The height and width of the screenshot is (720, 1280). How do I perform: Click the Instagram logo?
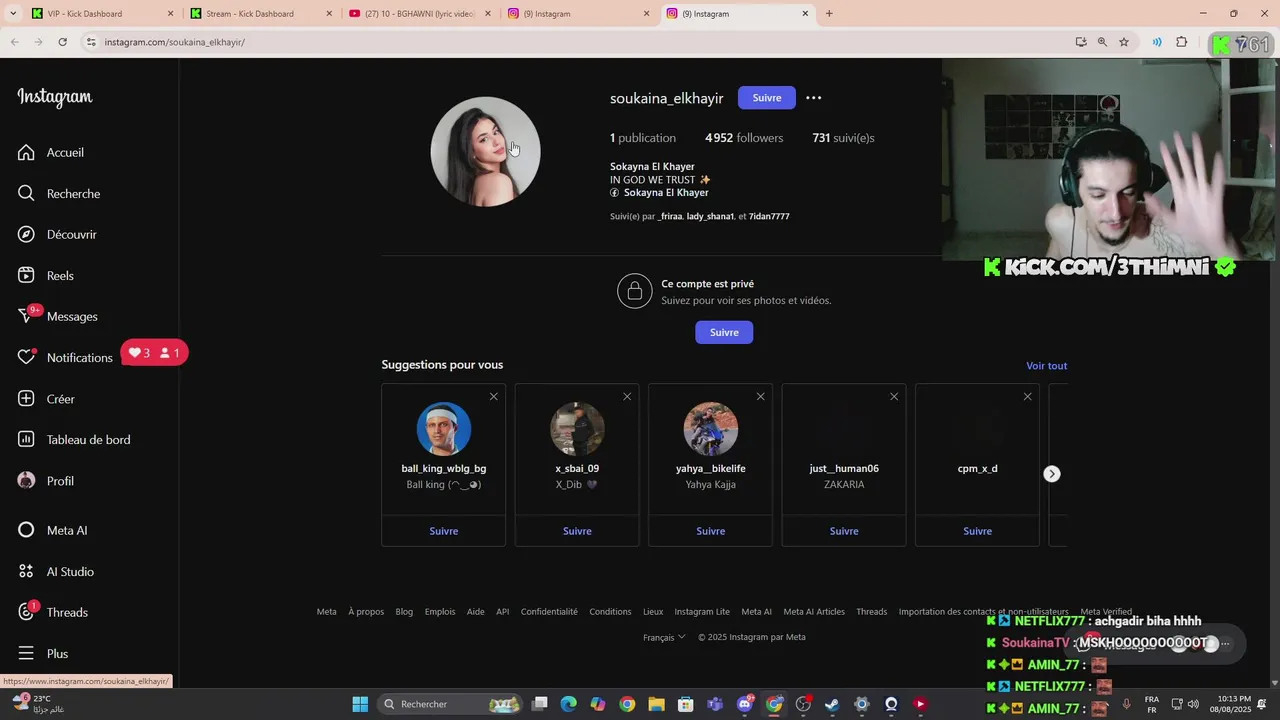[x=55, y=97]
